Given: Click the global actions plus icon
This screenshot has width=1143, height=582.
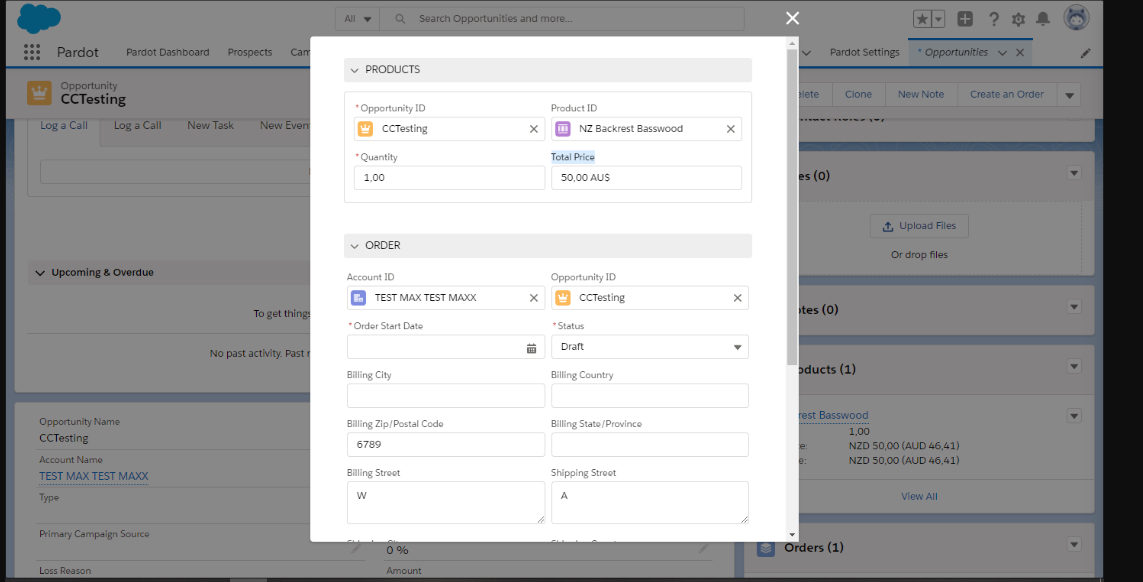Looking at the screenshot, I should [965, 19].
